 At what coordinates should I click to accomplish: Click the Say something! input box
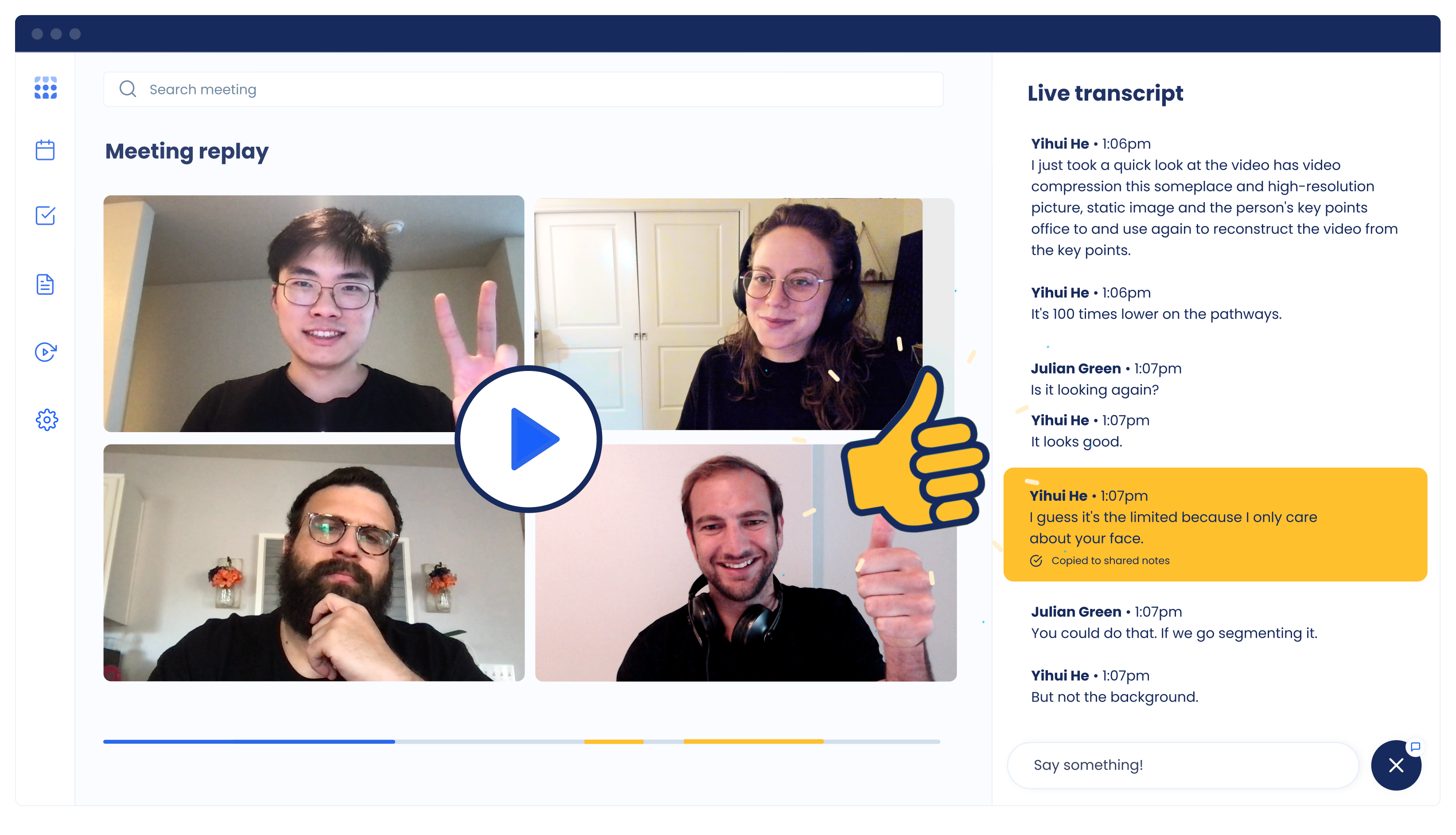click(1182, 765)
